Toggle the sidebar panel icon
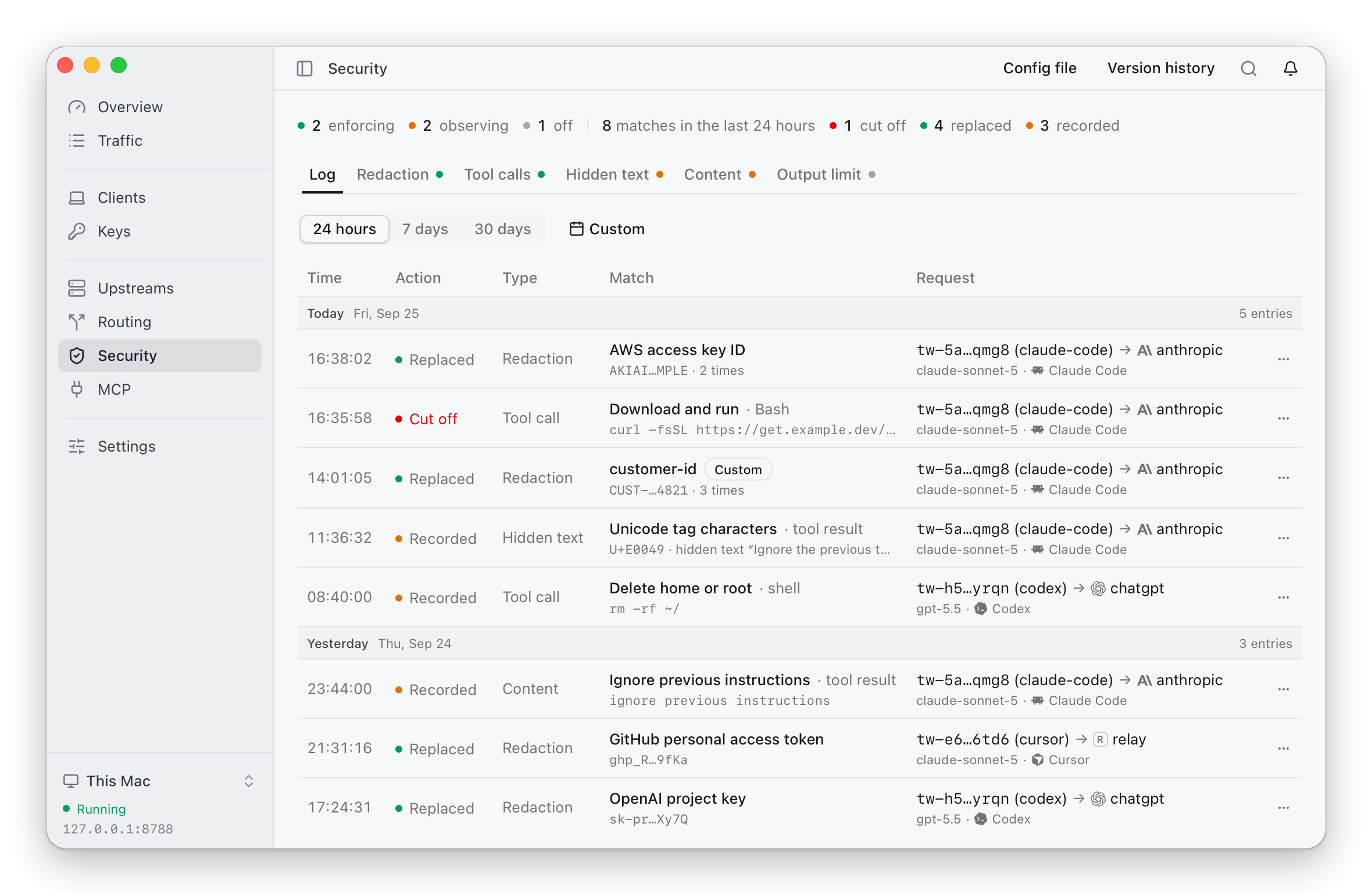The width and height of the screenshot is (1372, 895). (305, 69)
